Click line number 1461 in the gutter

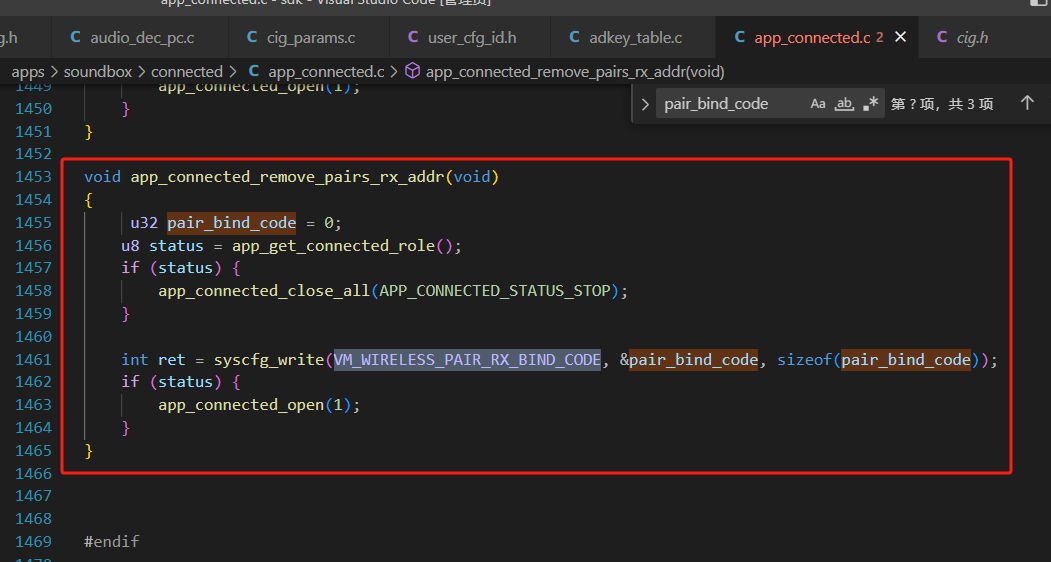(34, 359)
